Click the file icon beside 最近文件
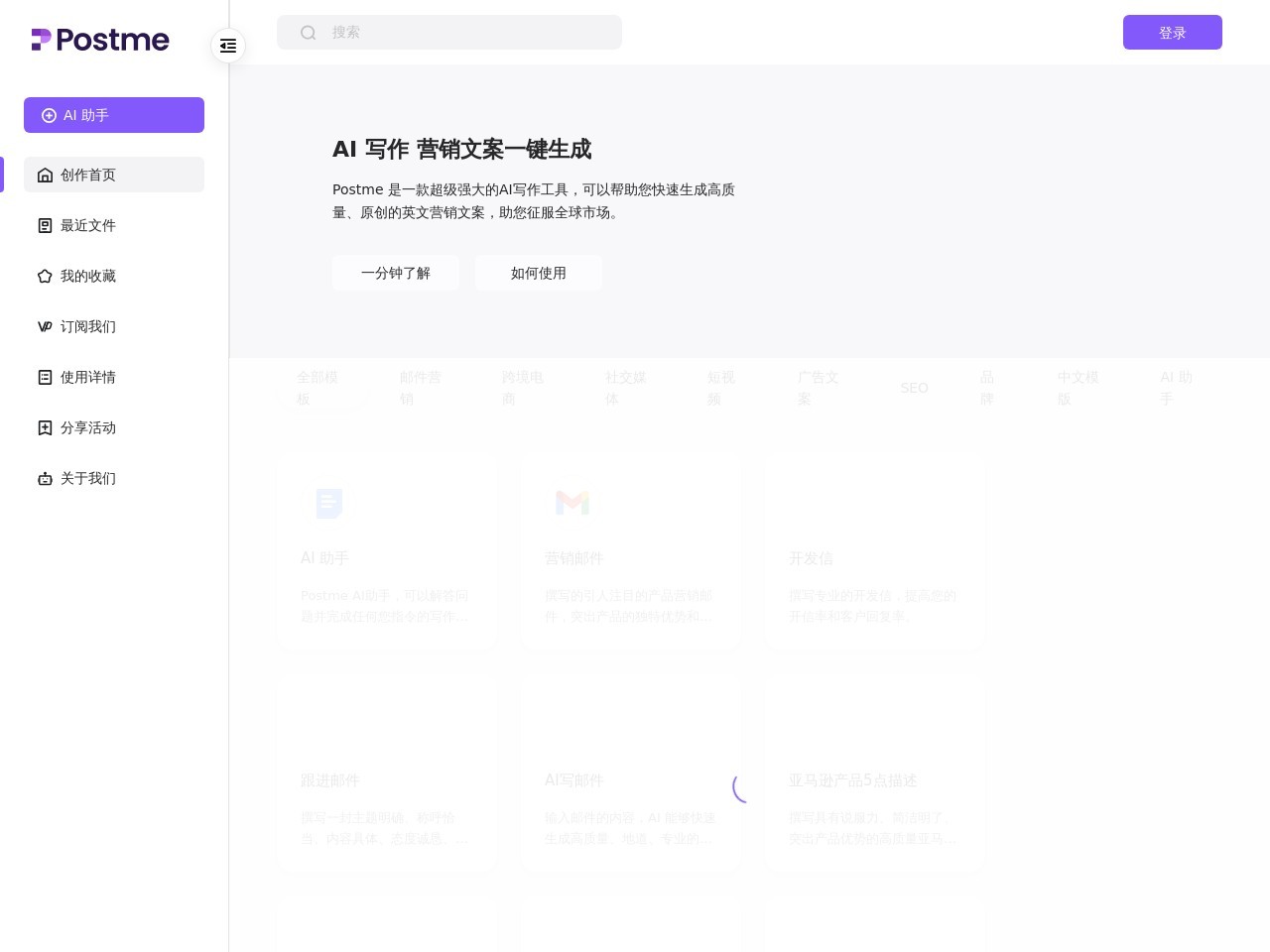The width and height of the screenshot is (1270, 952). [45, 225]
